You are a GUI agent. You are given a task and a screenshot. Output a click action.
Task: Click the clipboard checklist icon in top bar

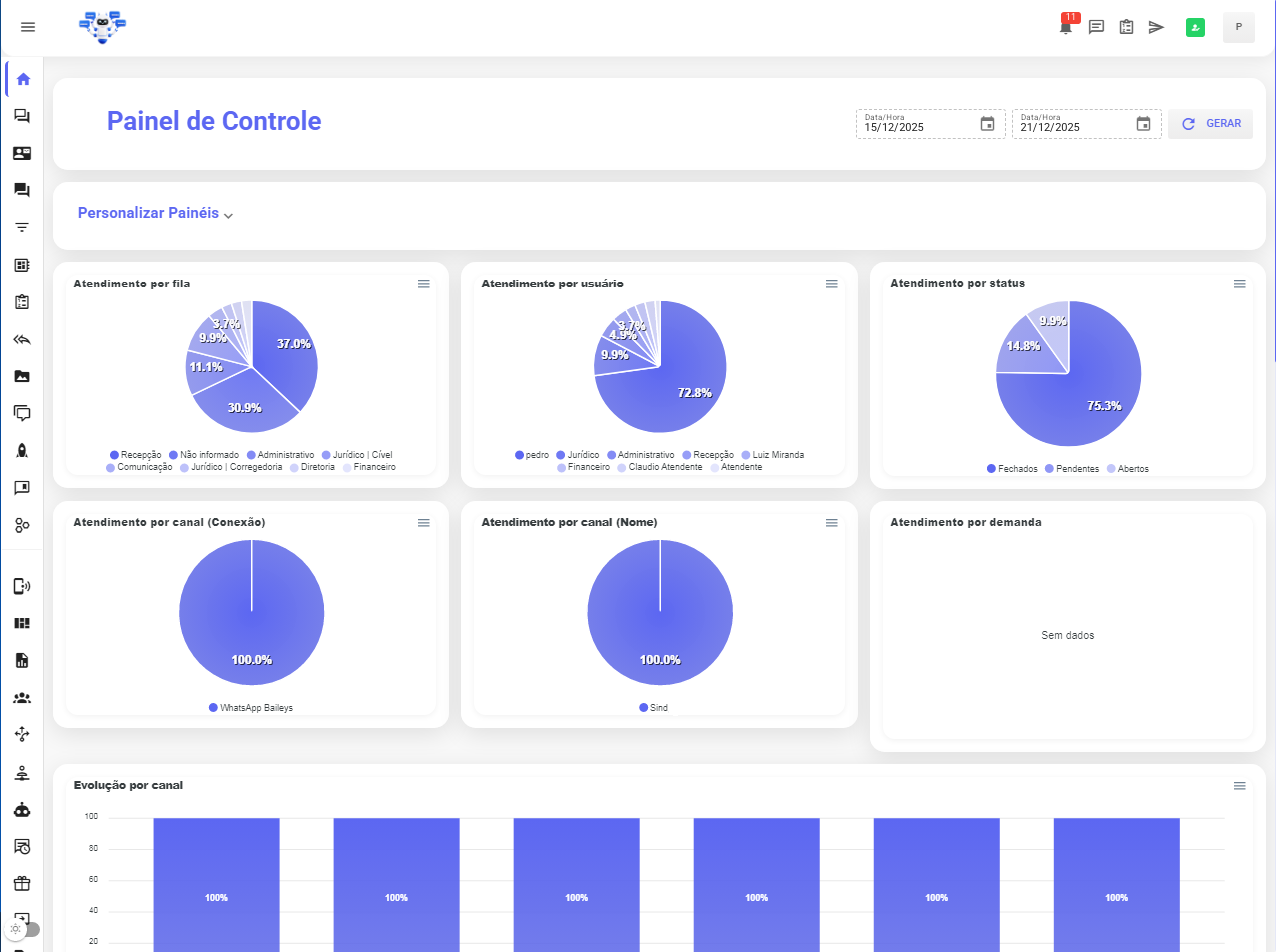(x=1126, y=27)
